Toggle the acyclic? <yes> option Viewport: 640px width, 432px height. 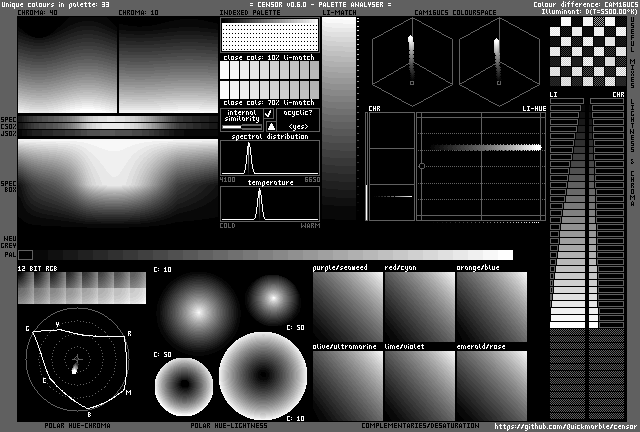pos(298,126)
